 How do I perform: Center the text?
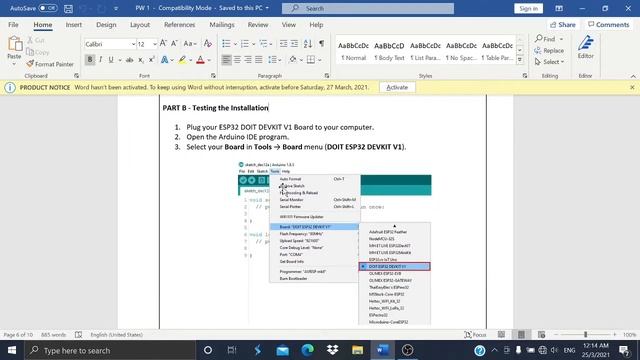tap(237, 60)
